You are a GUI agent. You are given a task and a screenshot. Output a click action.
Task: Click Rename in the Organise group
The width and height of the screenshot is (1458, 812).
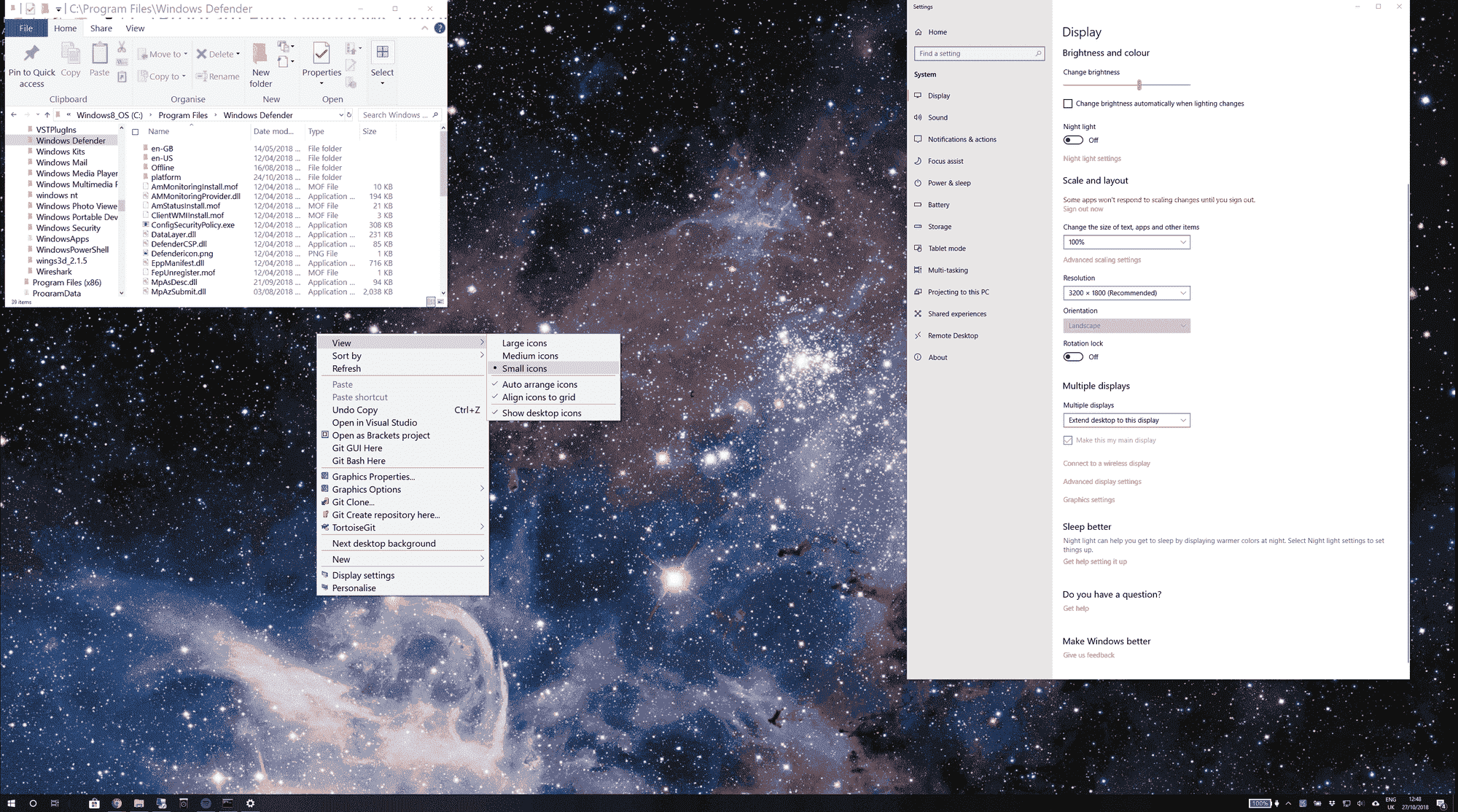(x=217, y=76)
